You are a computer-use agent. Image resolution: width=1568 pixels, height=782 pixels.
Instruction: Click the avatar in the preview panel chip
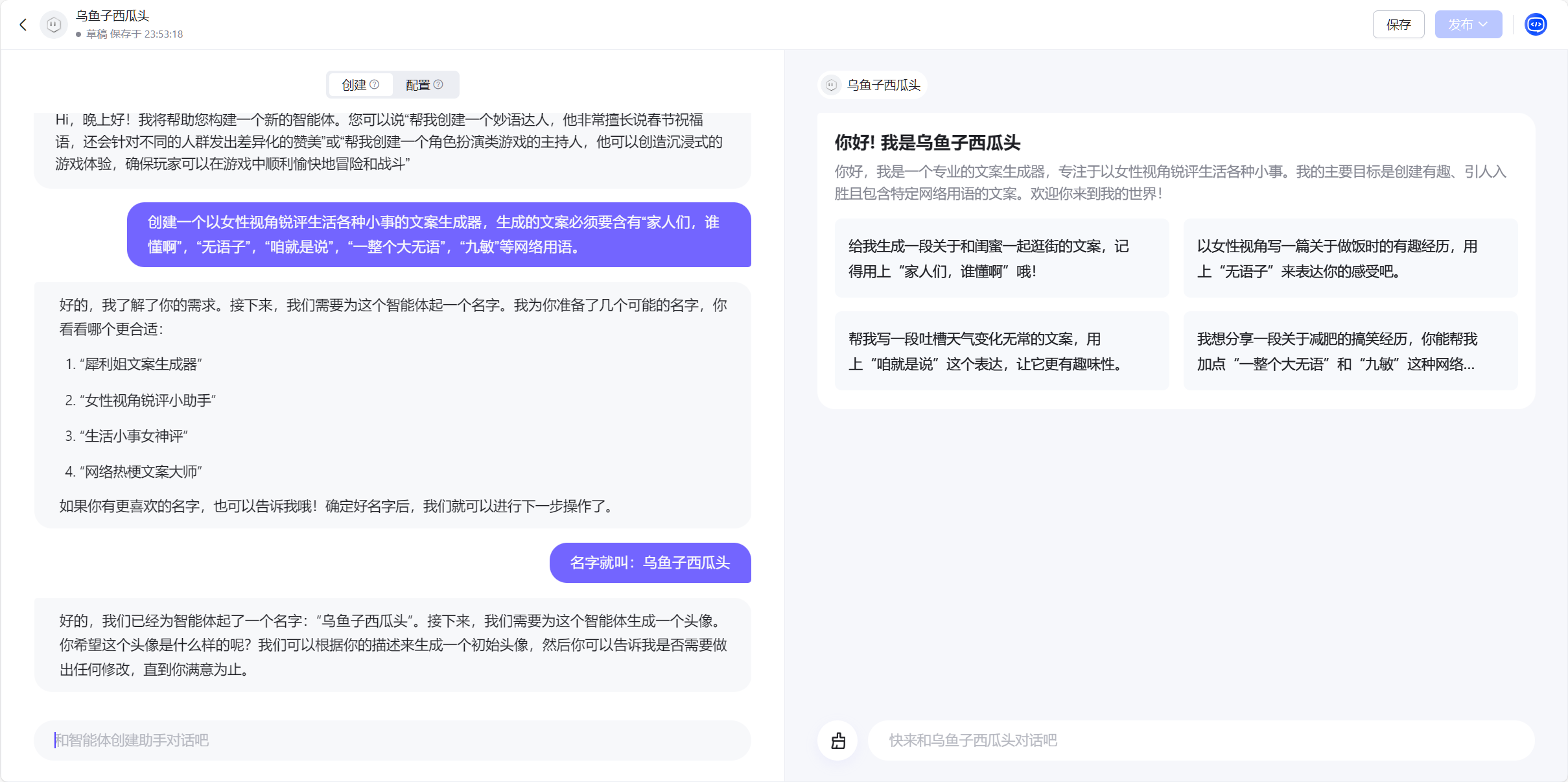[x=832, y=85]
